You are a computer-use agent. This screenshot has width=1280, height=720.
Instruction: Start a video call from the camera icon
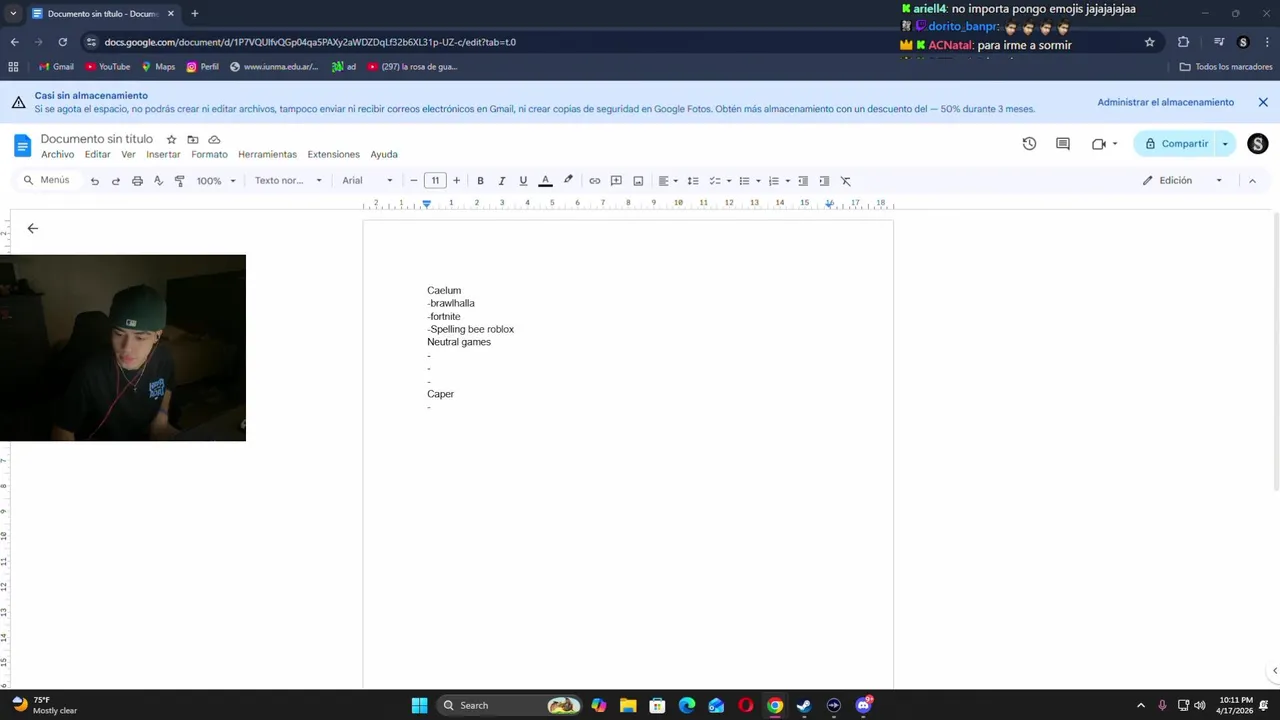[x=1099, y=144]
